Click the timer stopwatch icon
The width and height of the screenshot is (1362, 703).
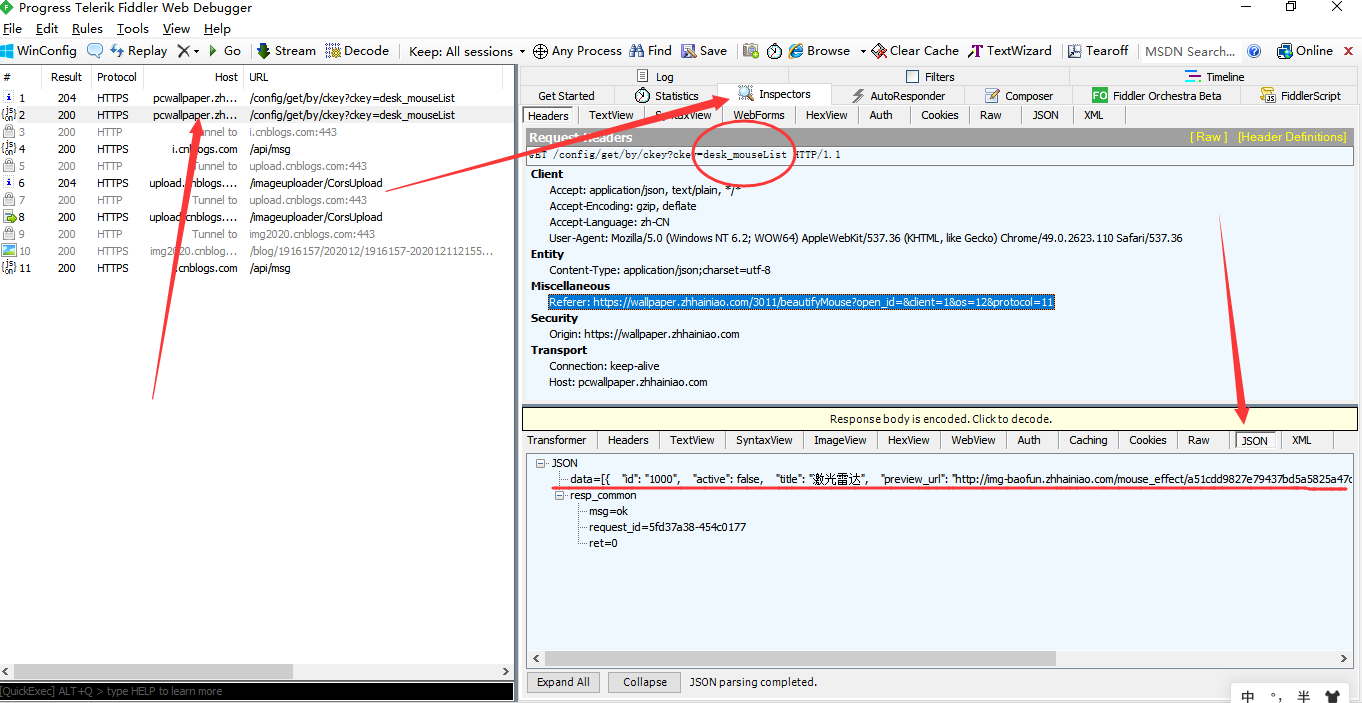point(775,51)
